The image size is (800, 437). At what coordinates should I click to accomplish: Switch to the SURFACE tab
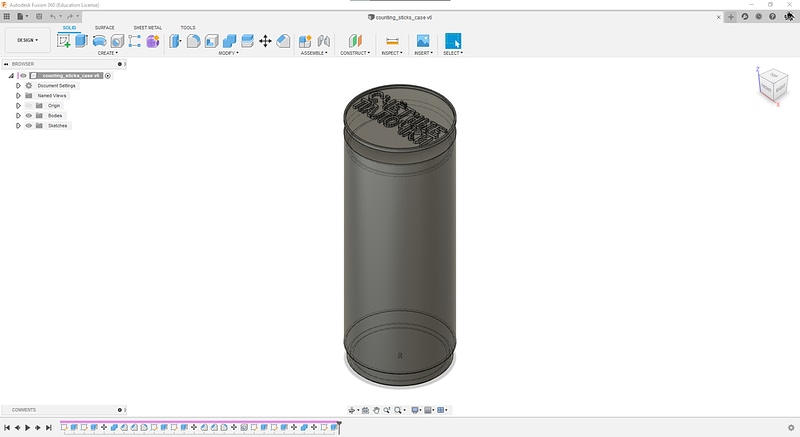[x=105, y=28]
